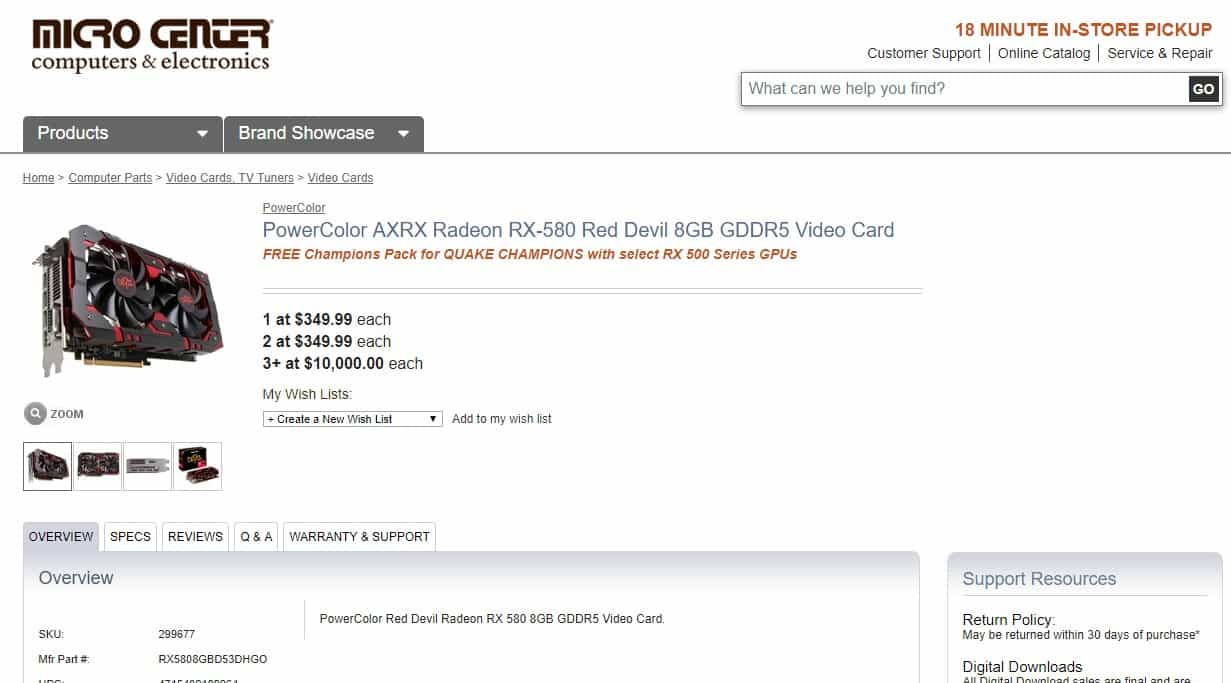
Task: Go to the Home breadcrumb
Action: tap(38, 178)
